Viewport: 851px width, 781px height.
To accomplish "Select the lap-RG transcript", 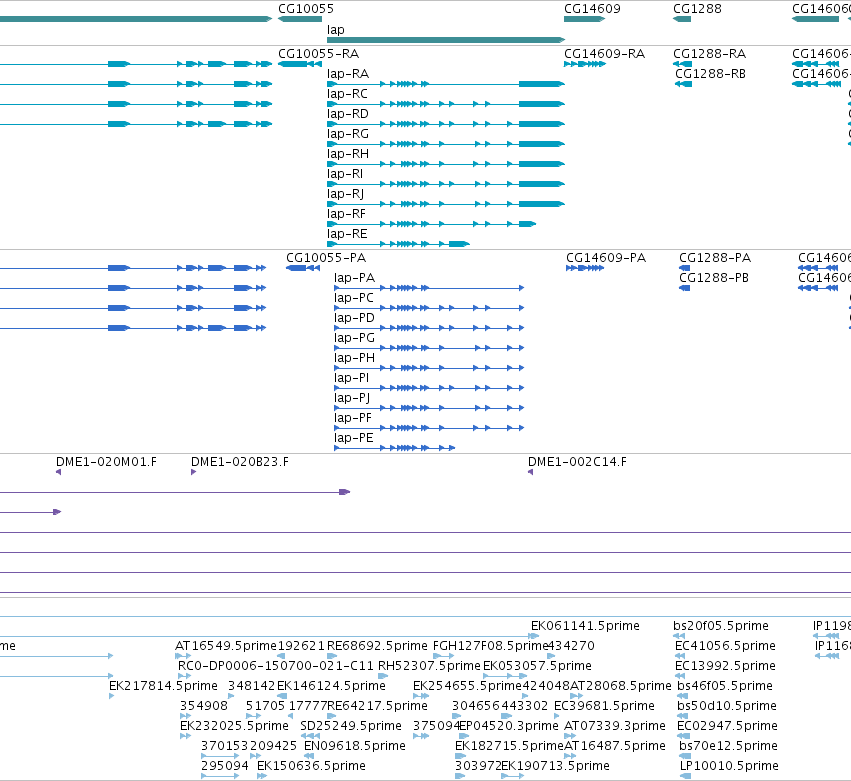I will click(446, 144).
